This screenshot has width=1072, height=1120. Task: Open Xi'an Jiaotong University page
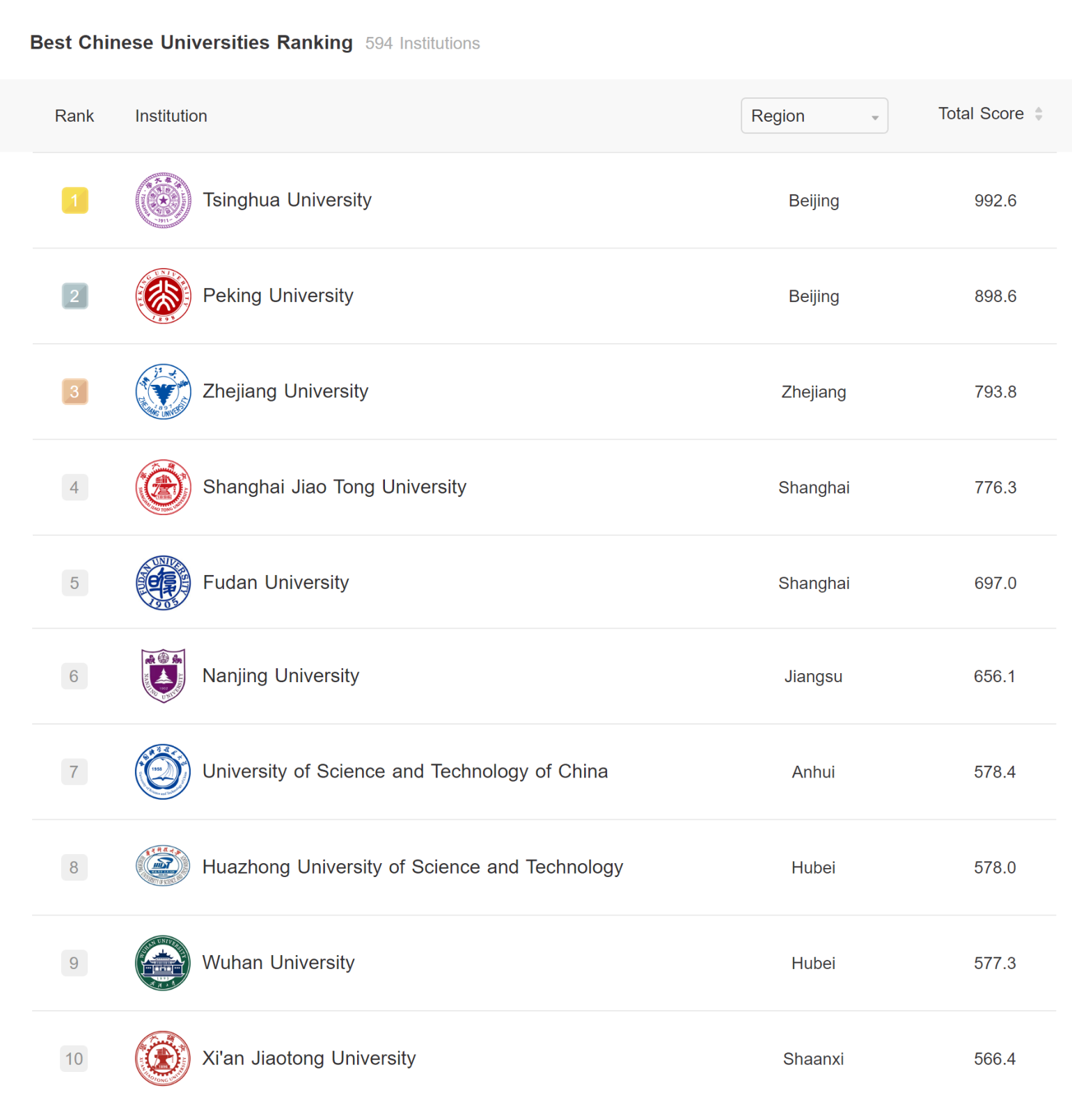(x=309, y=1058)
